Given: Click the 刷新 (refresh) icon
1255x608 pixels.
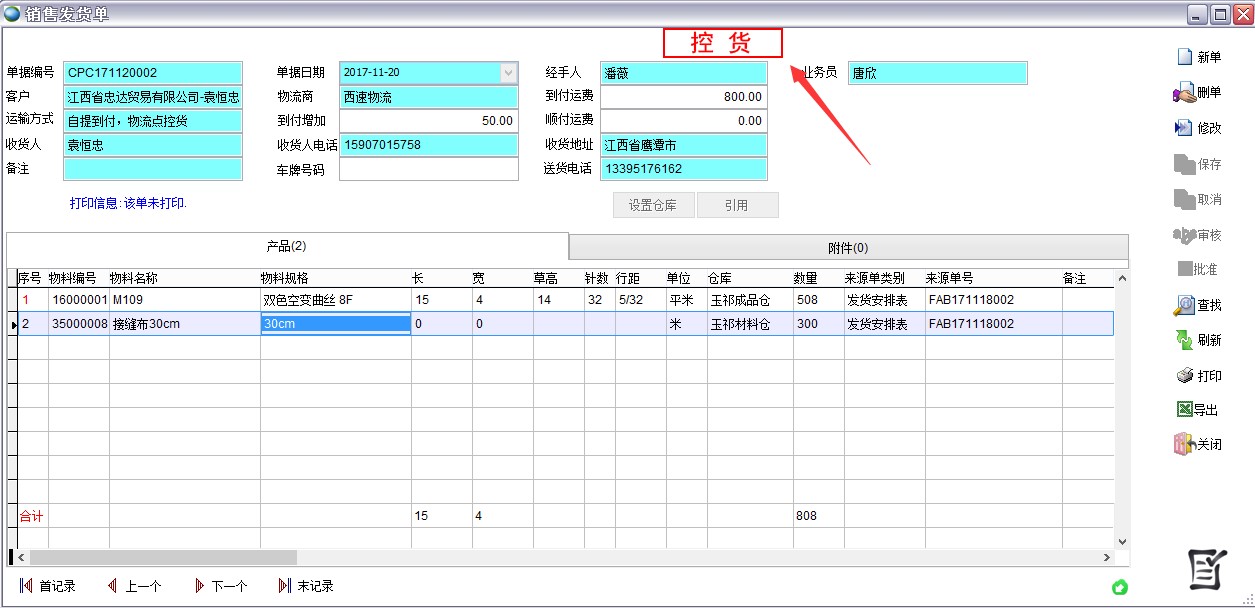Looking at the screenshot, I should pyautogui.click(x=1185, y=340).
